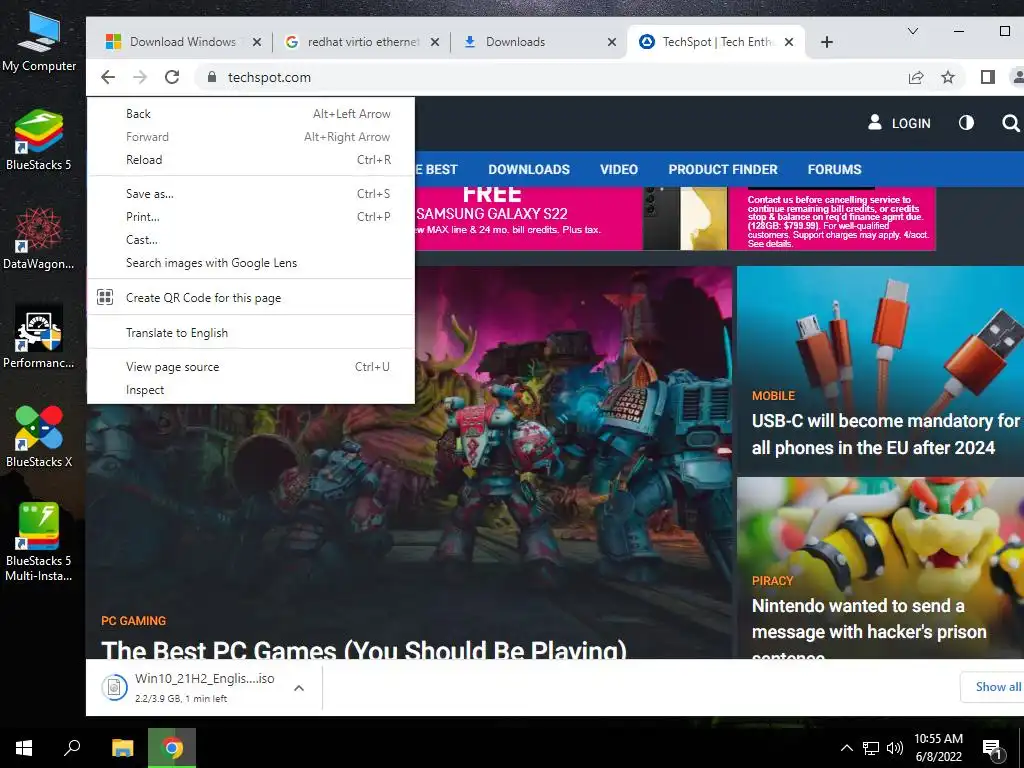Click the taskbar clock and date
The image size is (1024, 768).
point(938,748)
